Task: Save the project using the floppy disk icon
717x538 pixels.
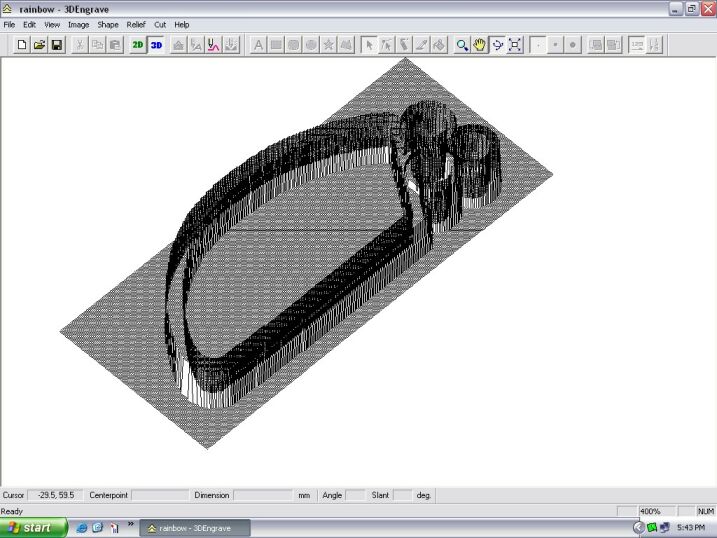Action: 56,45
